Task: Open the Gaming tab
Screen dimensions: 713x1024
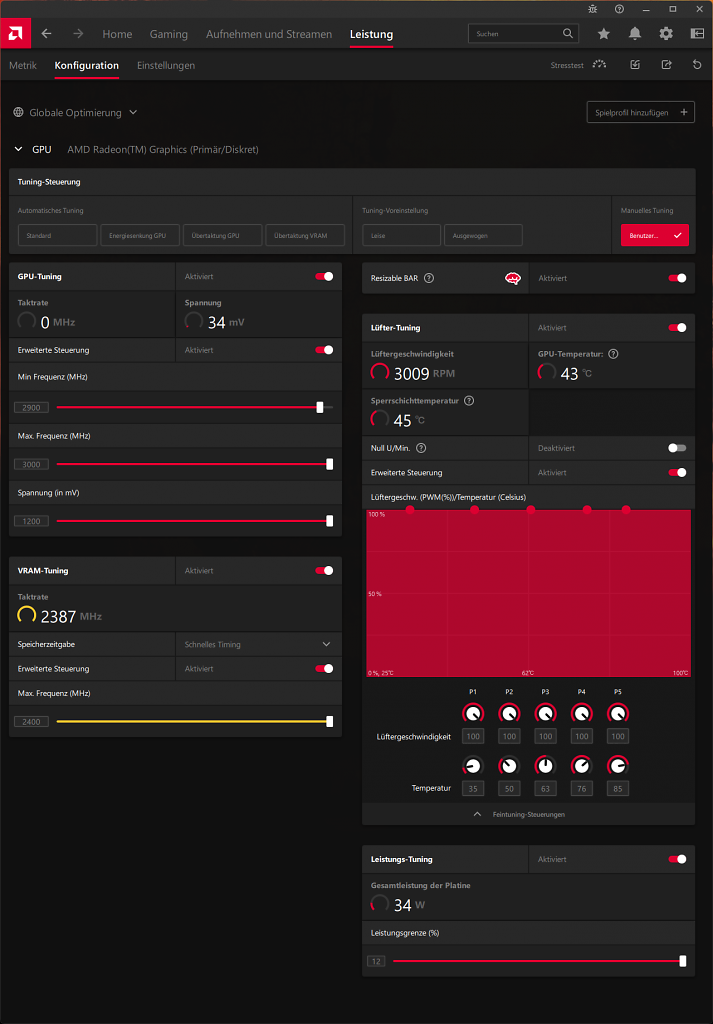Action: click(x=168, y=34)
